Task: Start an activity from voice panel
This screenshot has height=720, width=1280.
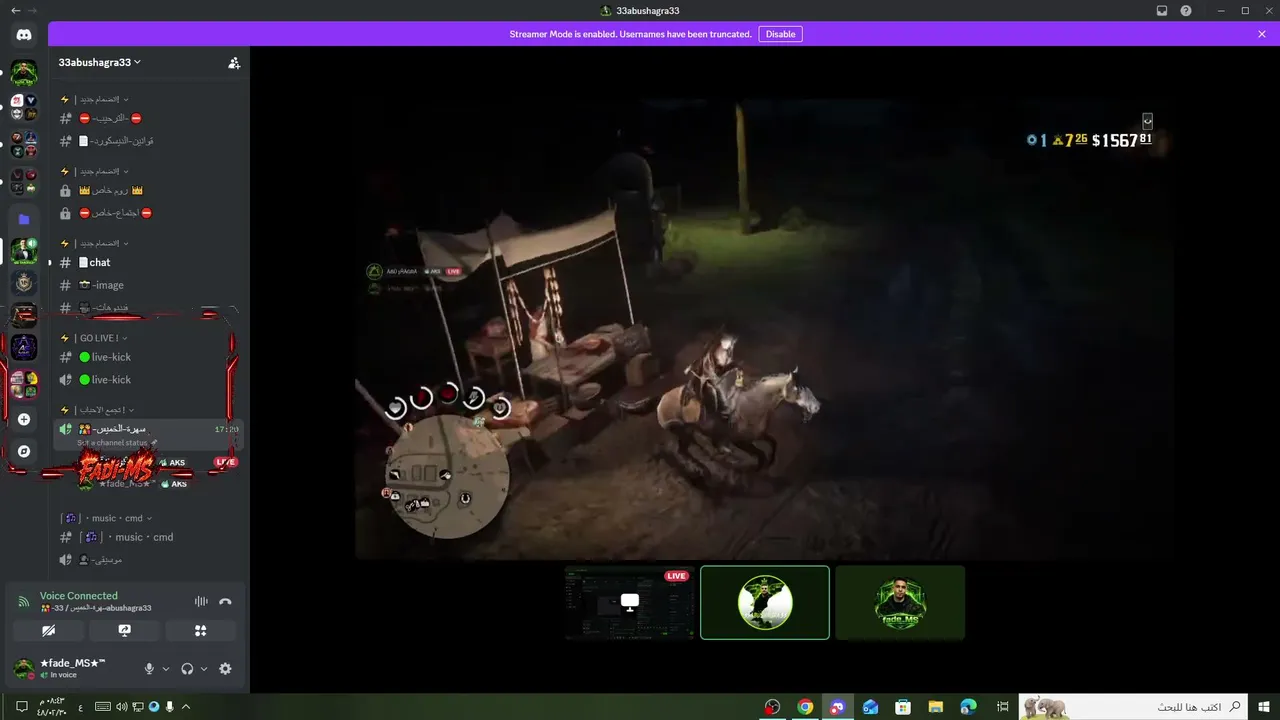Action: coord(201,631)
